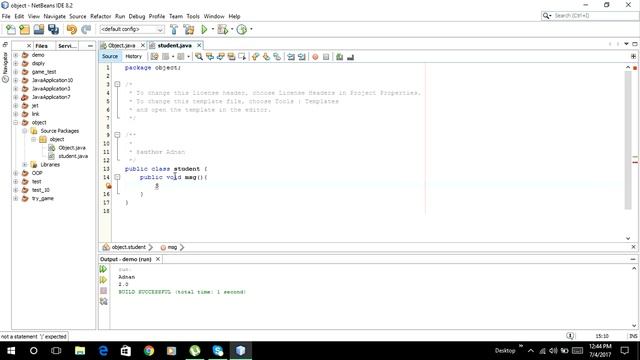
Task: Click the Redo toolbar icon
Action: [86, 29]
